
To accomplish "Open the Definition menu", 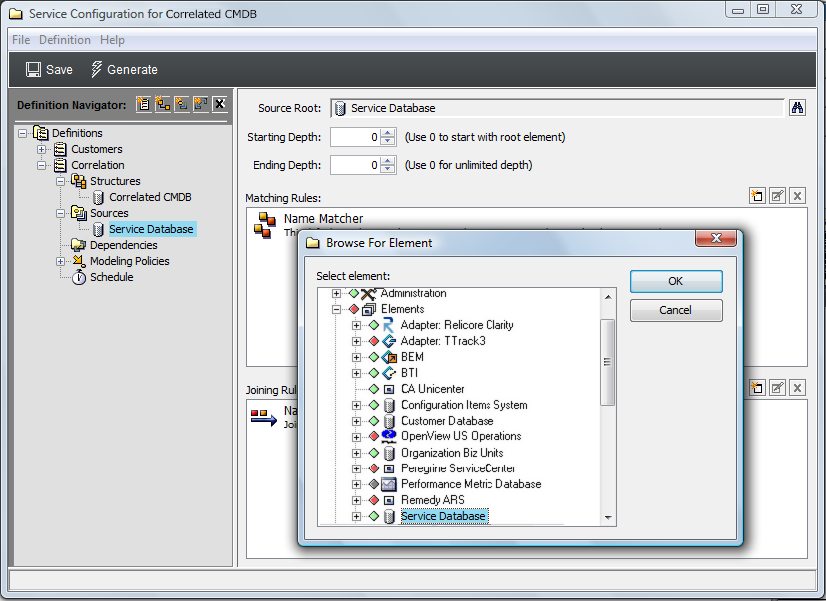I will (x=65, y=40).
